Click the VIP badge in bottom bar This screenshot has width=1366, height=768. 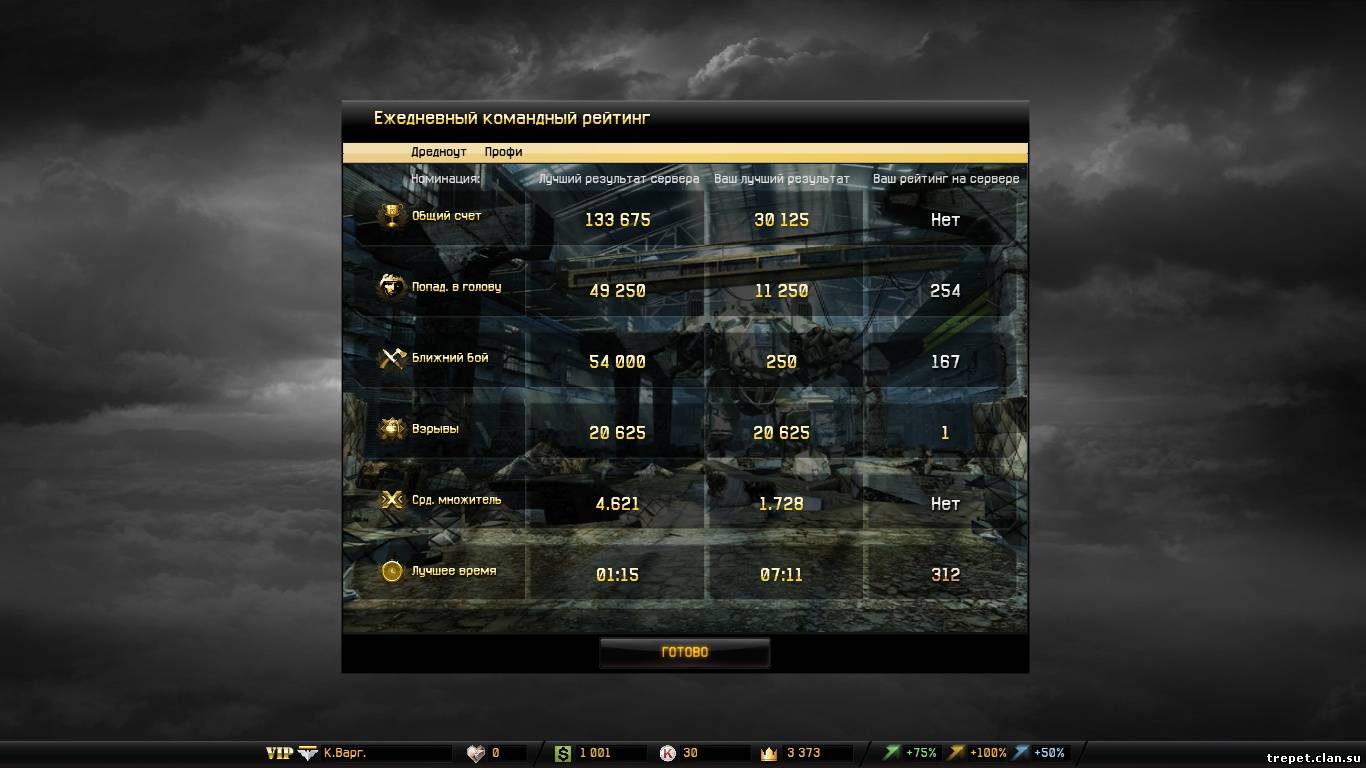[x=279, y=753]
